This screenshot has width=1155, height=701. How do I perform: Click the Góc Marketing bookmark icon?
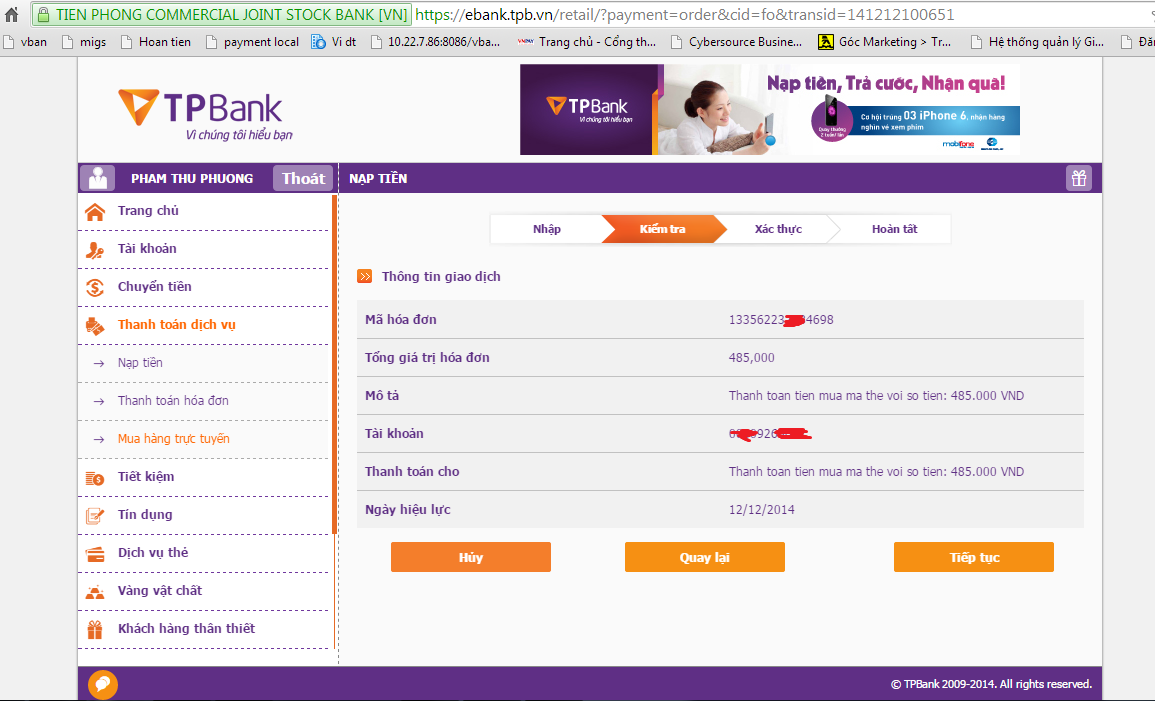coord(826,42)
